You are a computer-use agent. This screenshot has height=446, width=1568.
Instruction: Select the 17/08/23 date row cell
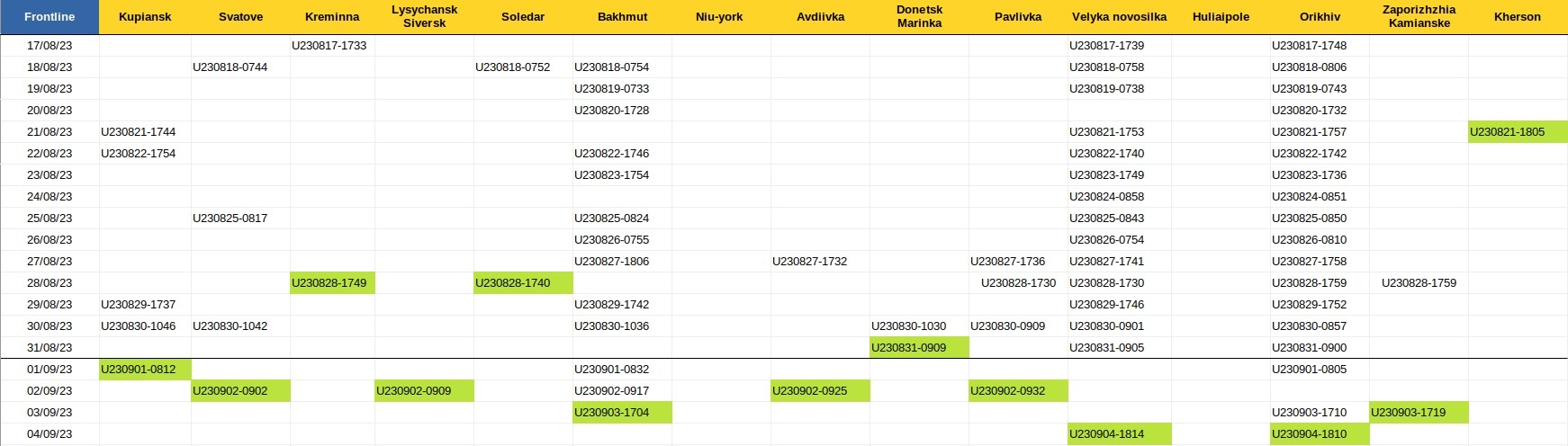tap(50, 46)
